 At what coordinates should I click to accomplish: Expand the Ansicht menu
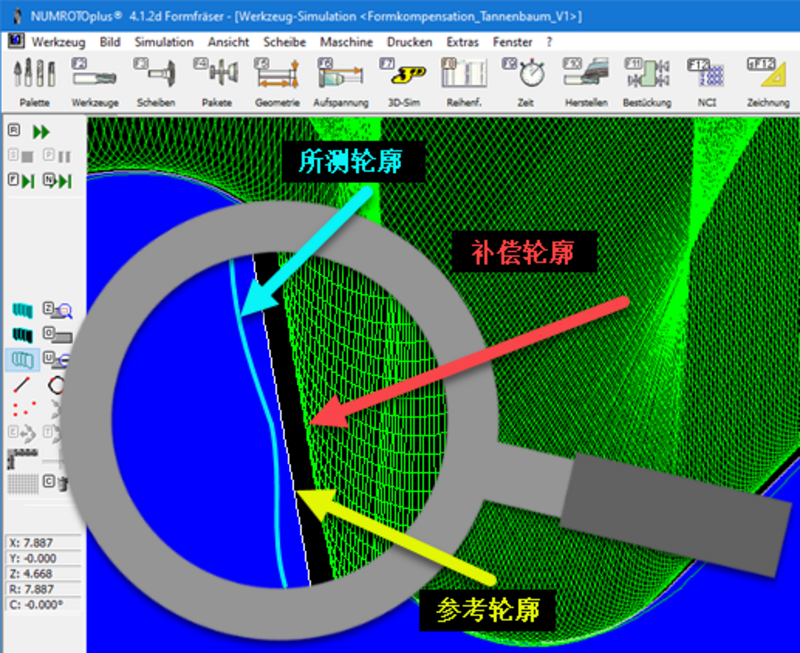[x=228, y=42]
